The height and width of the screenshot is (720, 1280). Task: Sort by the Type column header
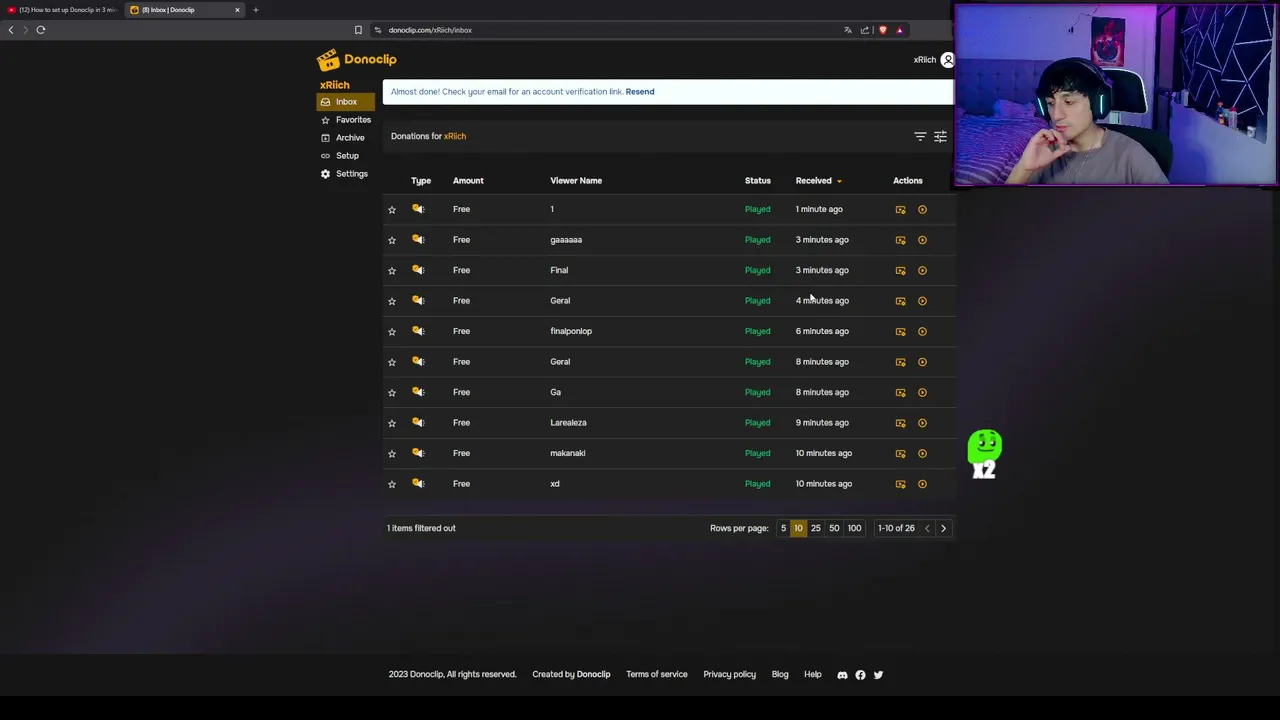421,181
